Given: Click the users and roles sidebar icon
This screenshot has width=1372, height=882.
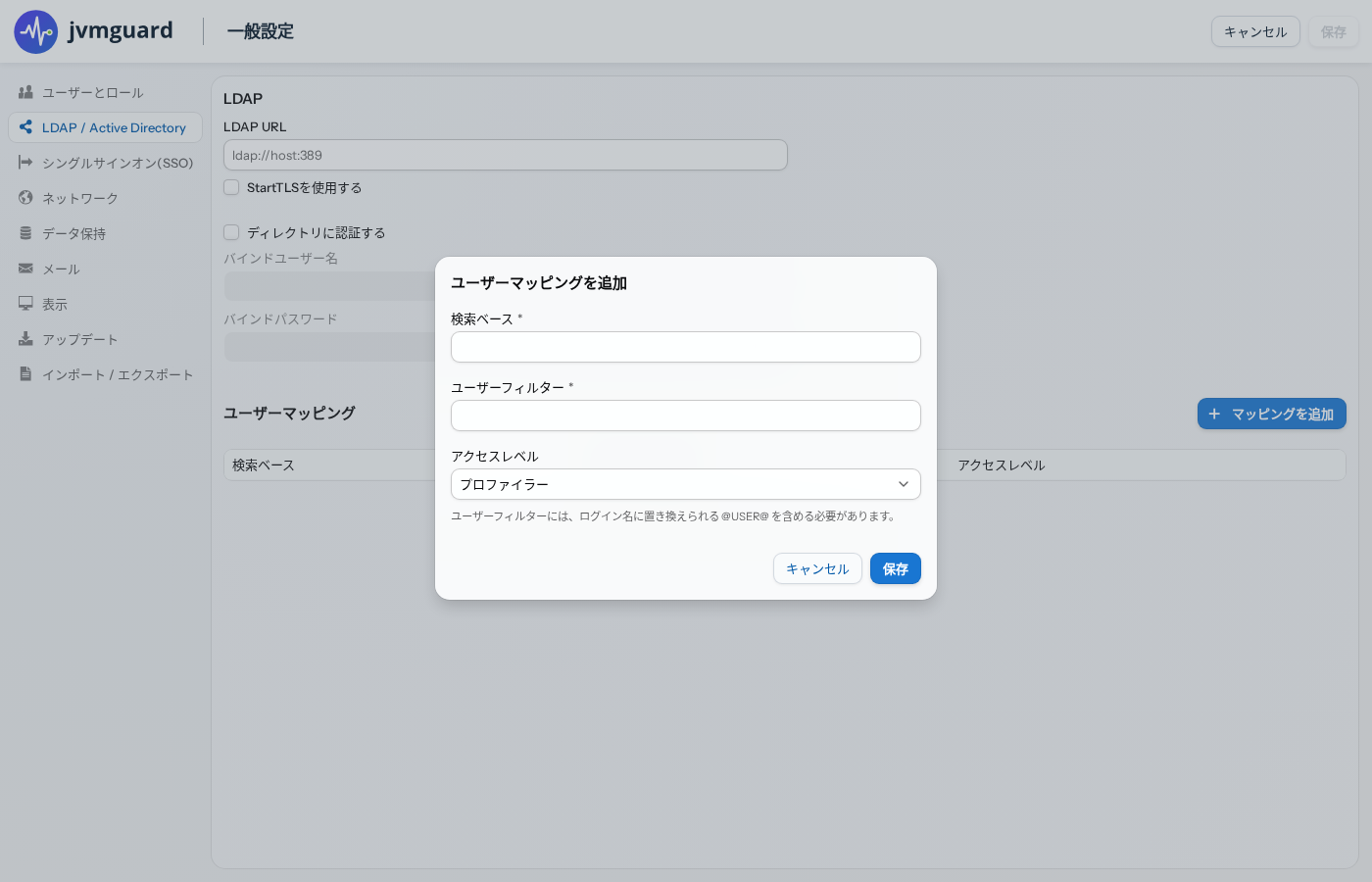Looking at the screenshot, I should (x=25, y=92).
